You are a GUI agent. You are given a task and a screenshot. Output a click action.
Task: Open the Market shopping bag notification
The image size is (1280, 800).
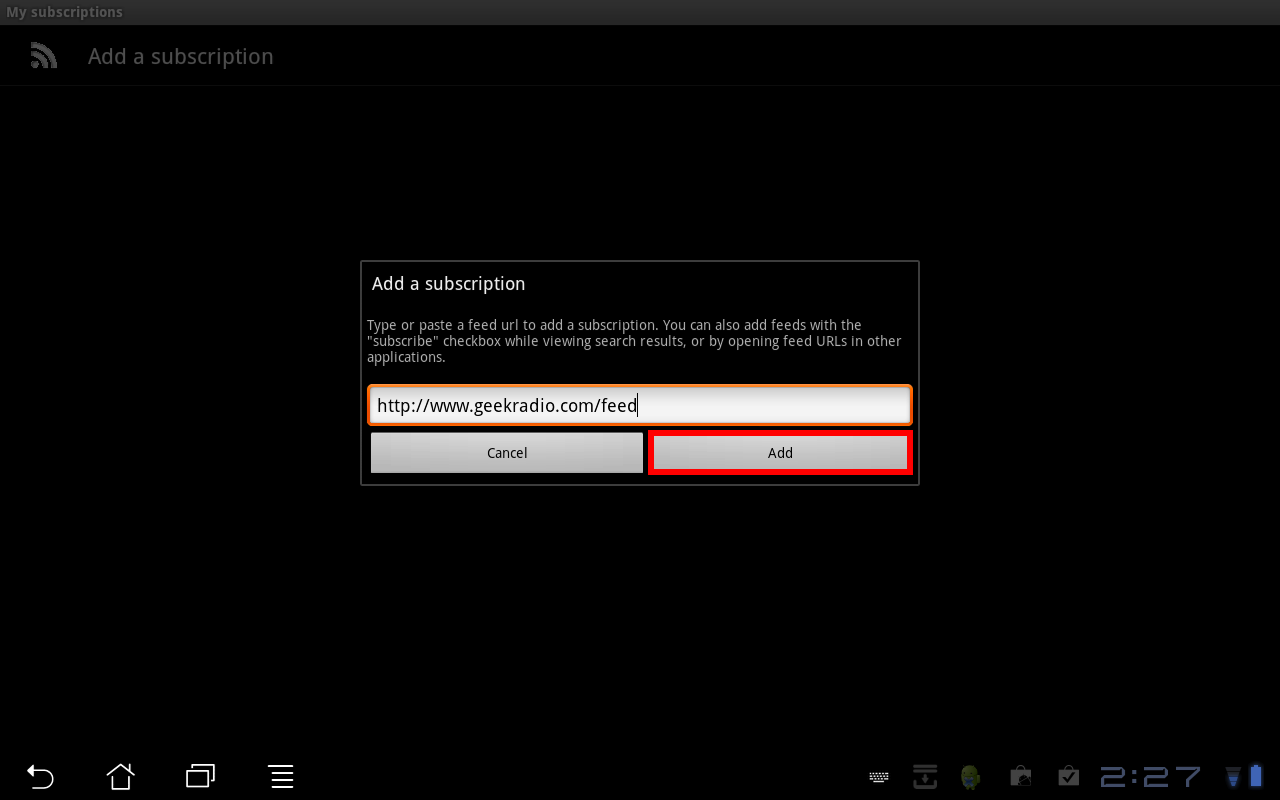tap(1020, 776)
